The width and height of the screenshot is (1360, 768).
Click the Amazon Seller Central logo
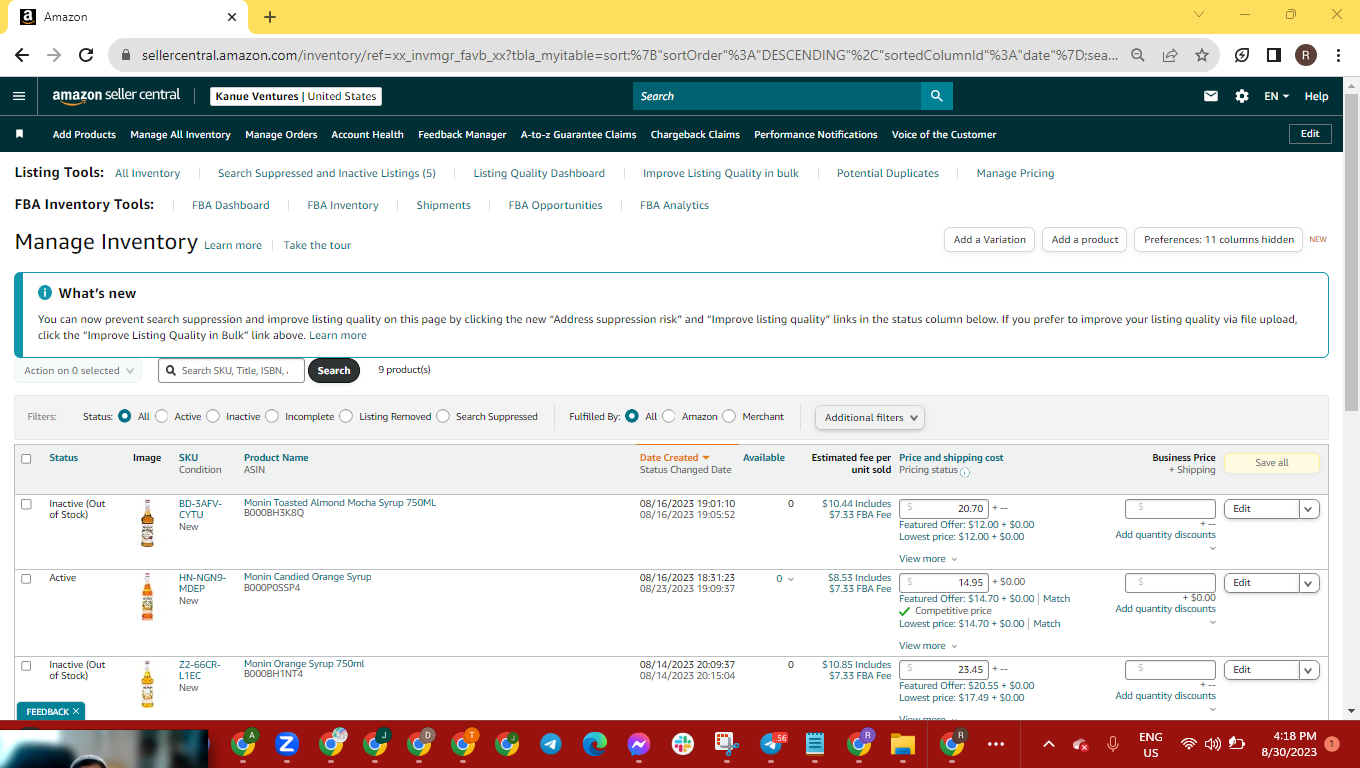(x=116, y=96)
